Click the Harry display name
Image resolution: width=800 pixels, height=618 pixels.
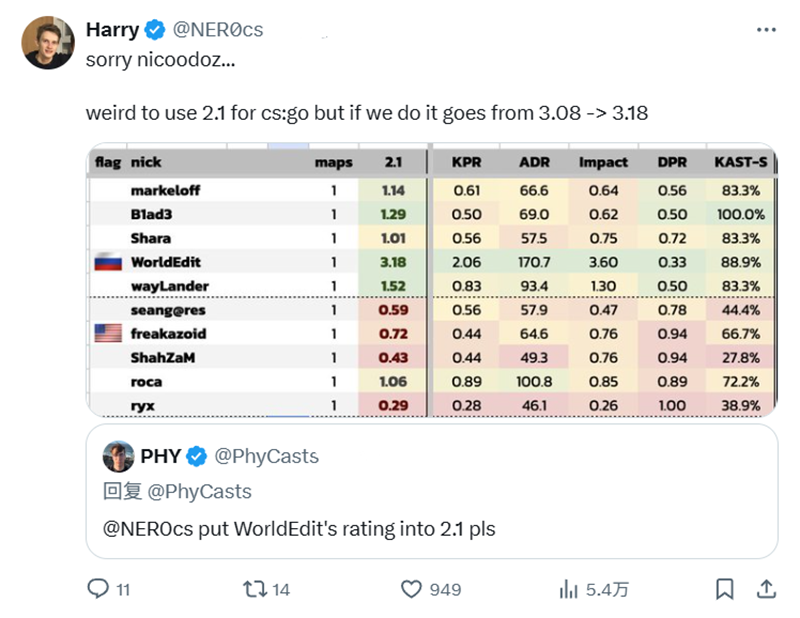(113, 30)
